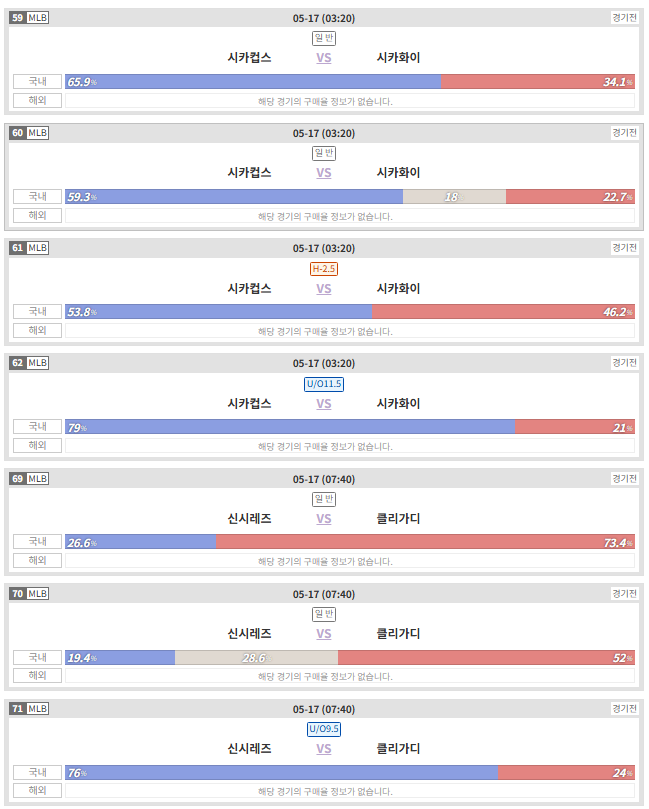Click the 73.4% red bar in game 69
Screen dimensions: 649x809
click(x=425, y=542)
